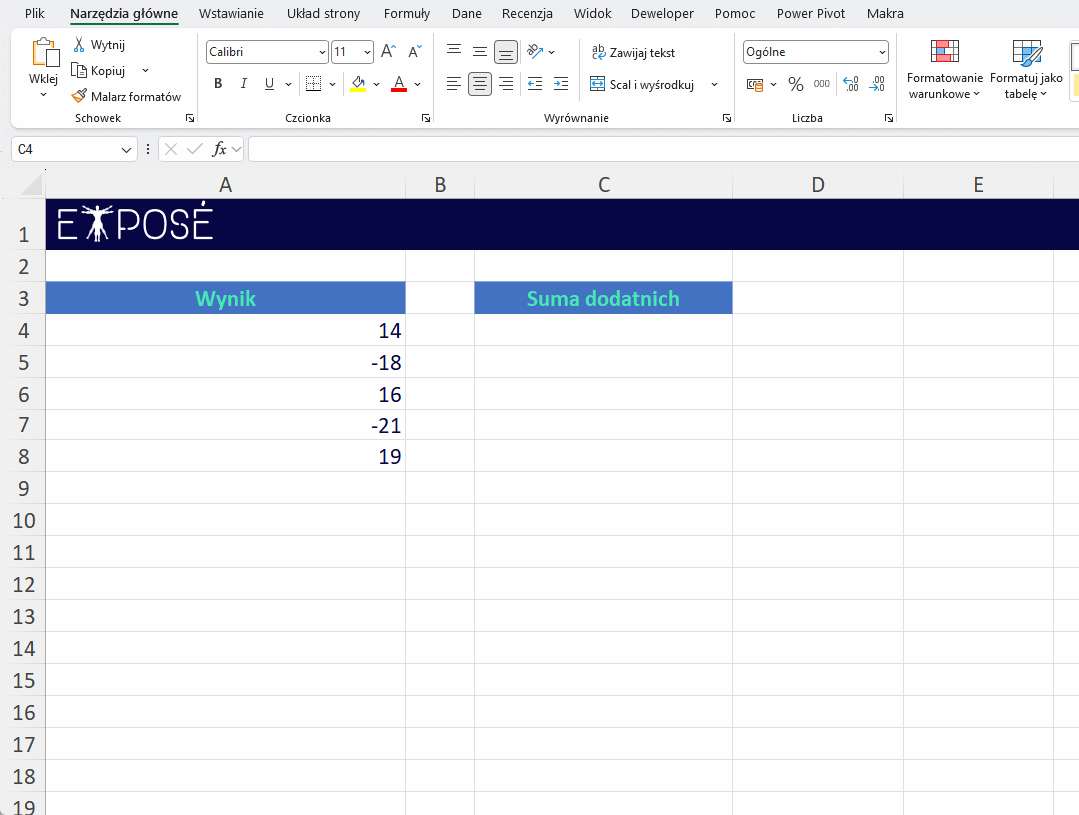Expand the Ogólne number format dropdown
The image size is (1079, 815).
(x=815, y=52)
